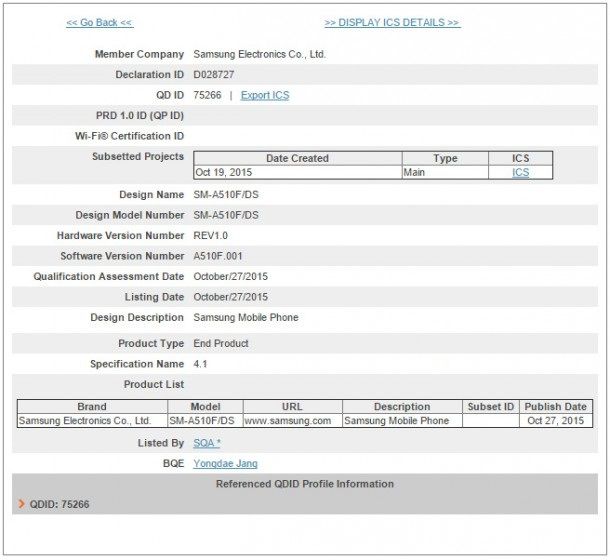Click the Hardware Version value 'REV1.0'
610x560 pixels.
tap(210, 235)
